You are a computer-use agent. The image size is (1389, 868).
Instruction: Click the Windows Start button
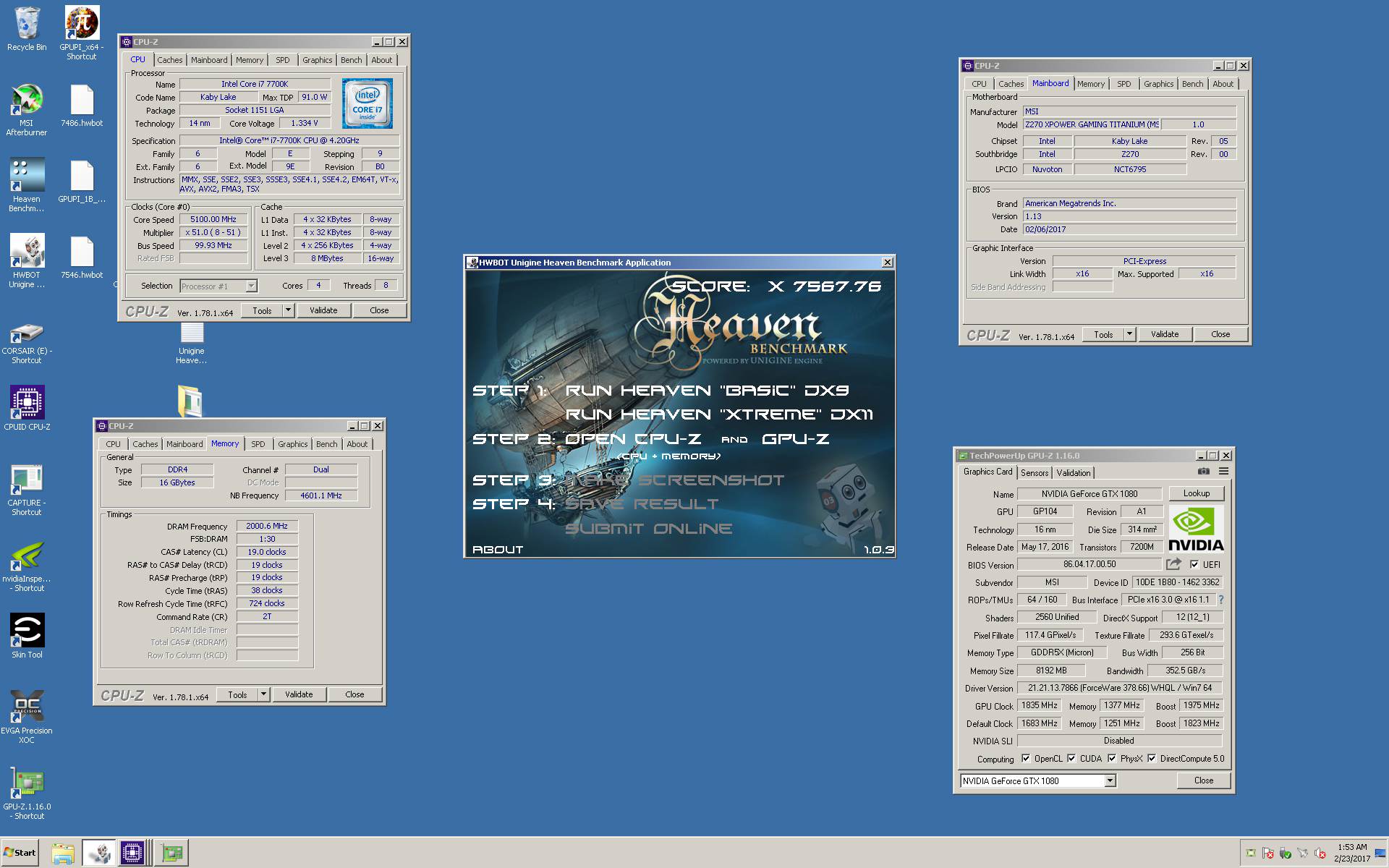click(x=20, y=853)
